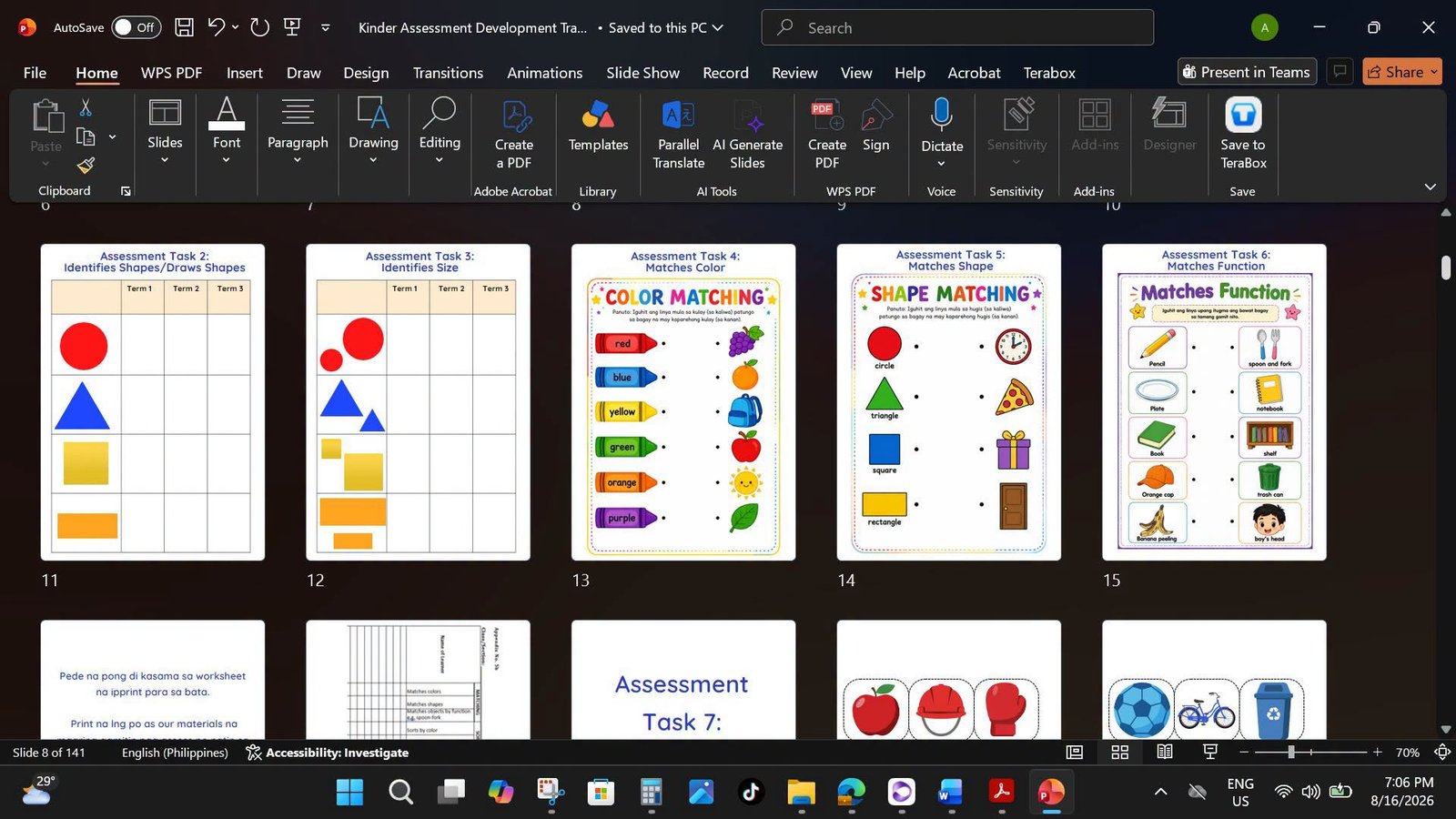Screen dimensions: 1456x819
Task: Open File Explorer from taskbar
Action: tap(801, 793)
